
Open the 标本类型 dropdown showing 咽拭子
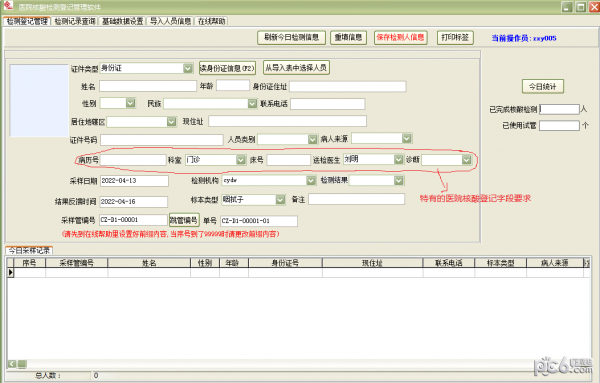click(x=280, y=200)
